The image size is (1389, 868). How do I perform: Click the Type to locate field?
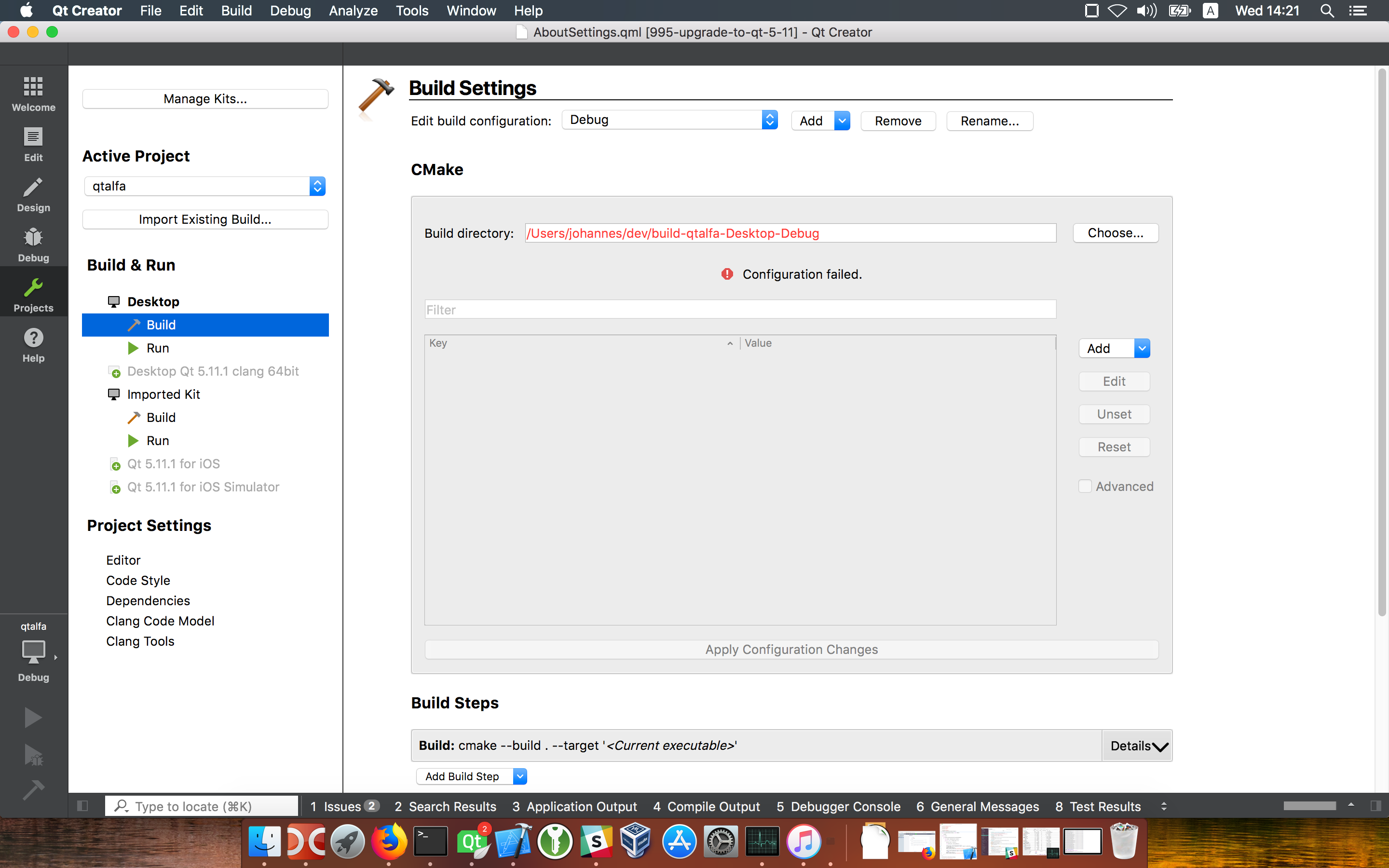click(x=202, y=806)
